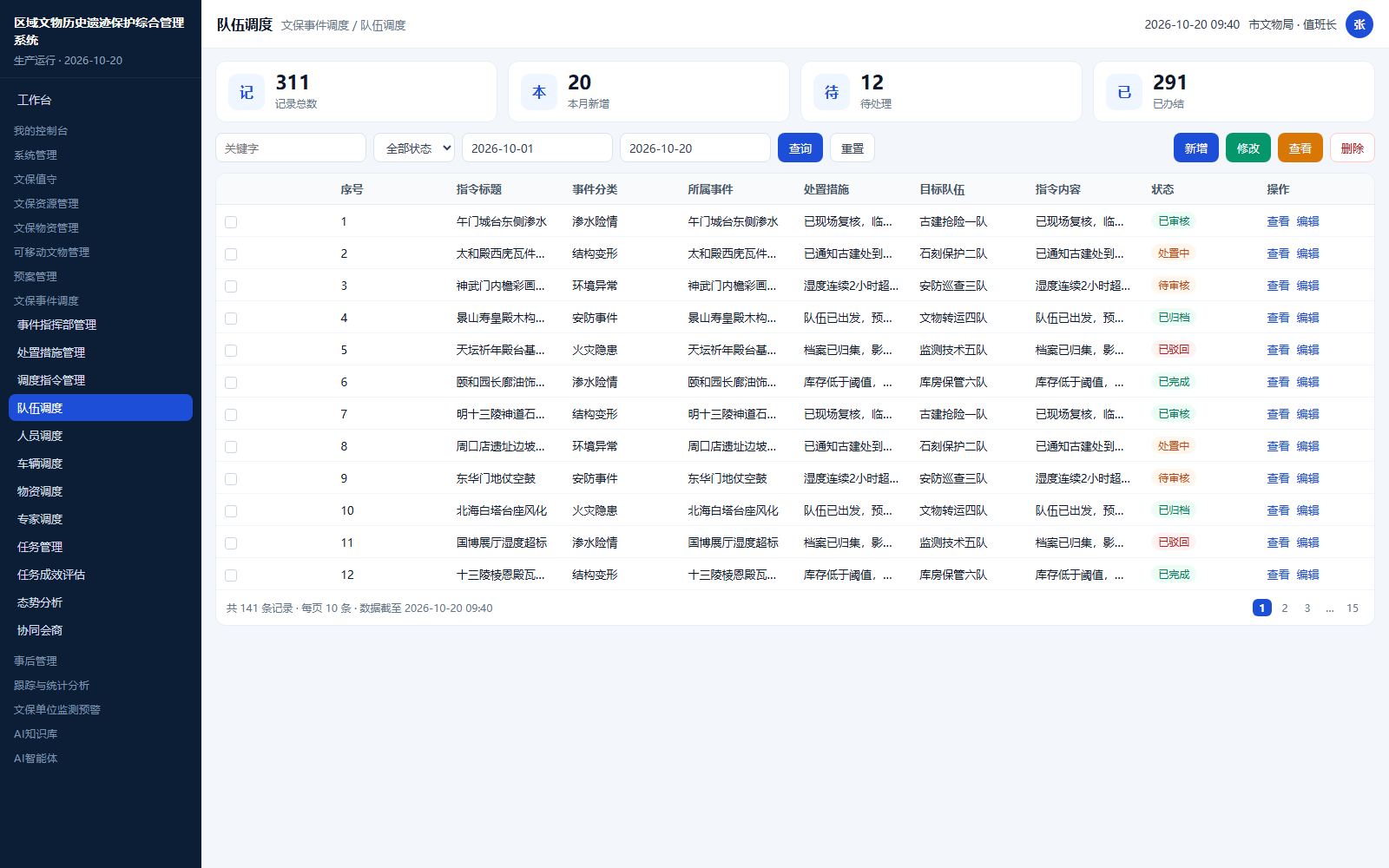Tick the checkbox for row 2 太和殿西庑瓦件
The height and width of the screenshot is (868, 1389).
click(x=231, y=254)
